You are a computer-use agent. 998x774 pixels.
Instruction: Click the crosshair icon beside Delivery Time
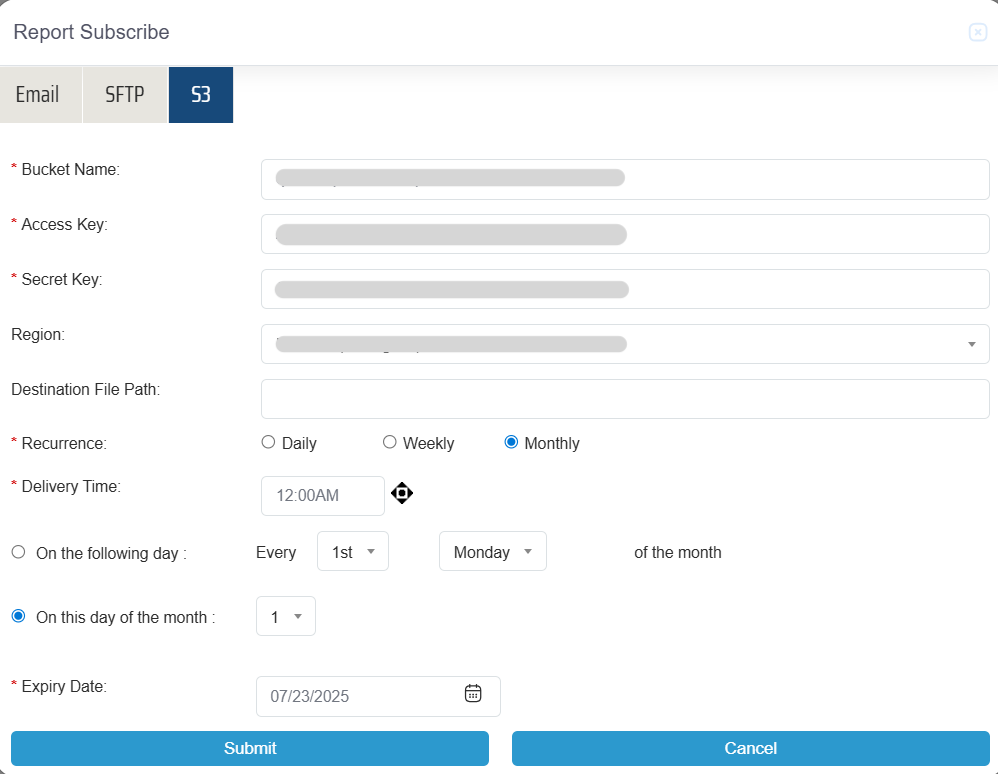(x=402, y=493)
